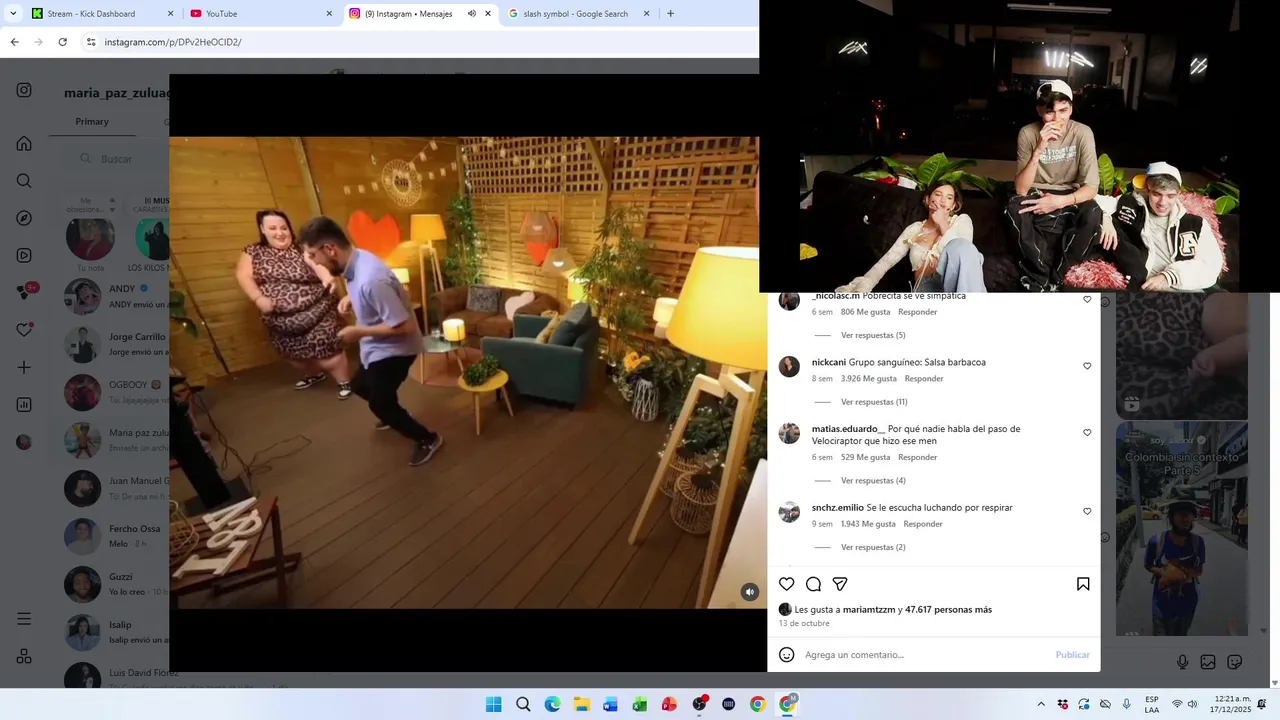Open the profile mariamtzzm in likes line
Image resolution: width=1280 pixels, height=720 pixels.
(869, 610)
